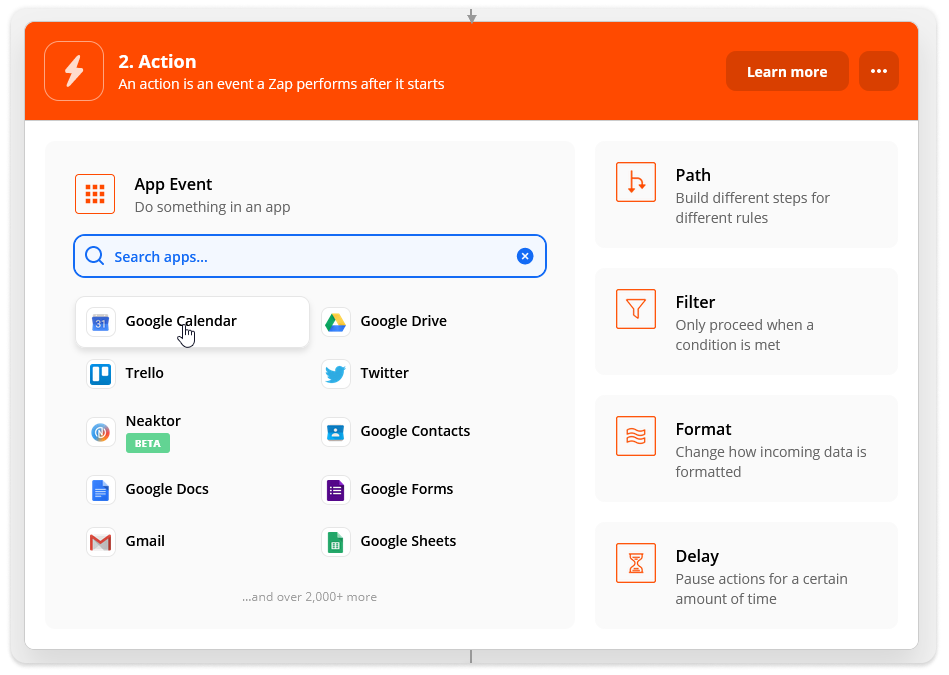Click the search magnifier icon
Screen dimensions: 949x675
(94, 256)
